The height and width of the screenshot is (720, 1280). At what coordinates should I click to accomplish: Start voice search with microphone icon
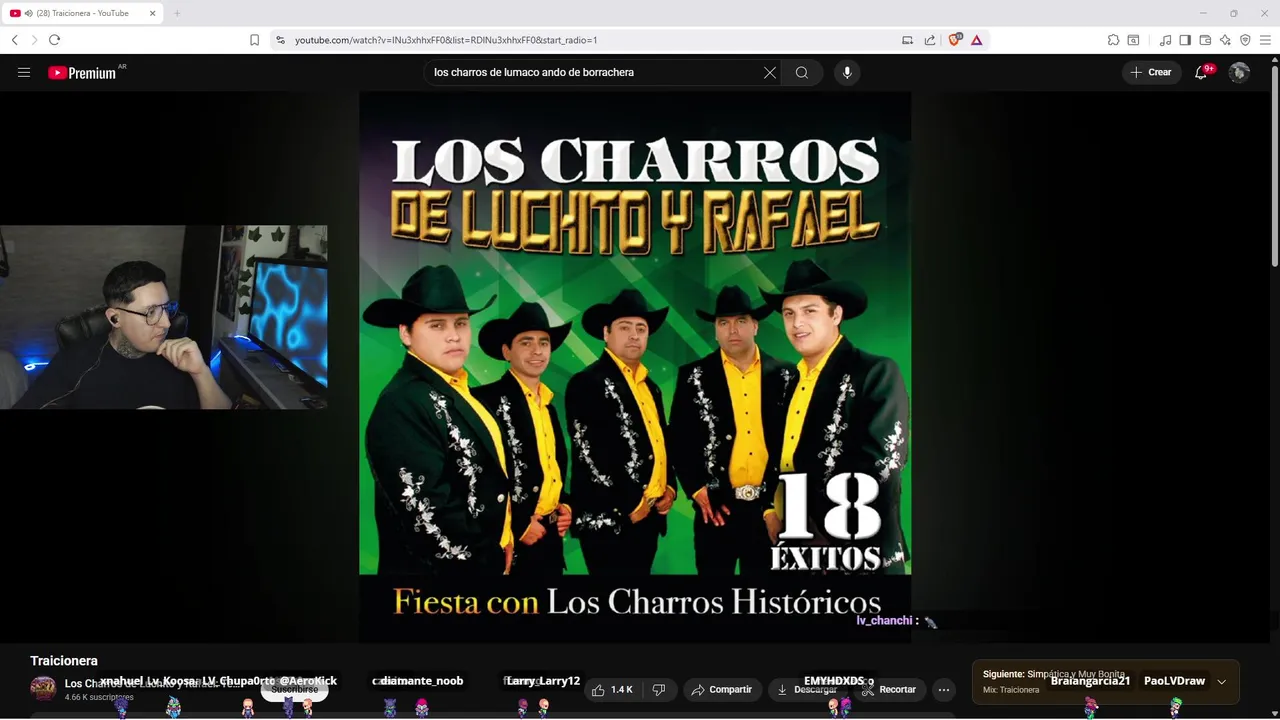(847, 72)
